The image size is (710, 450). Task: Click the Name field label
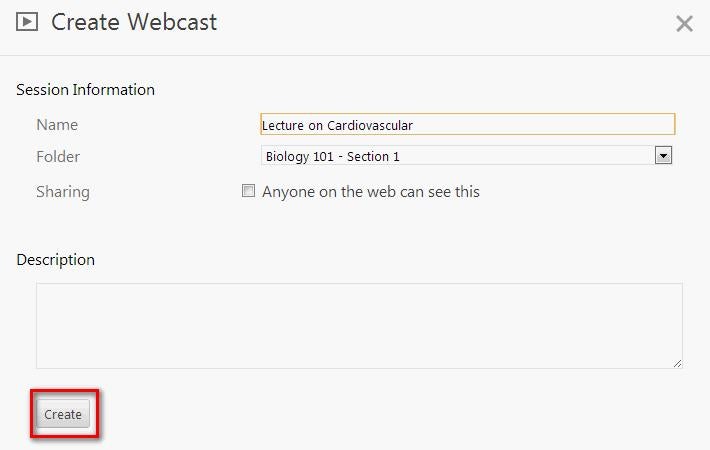coord(57,124)
